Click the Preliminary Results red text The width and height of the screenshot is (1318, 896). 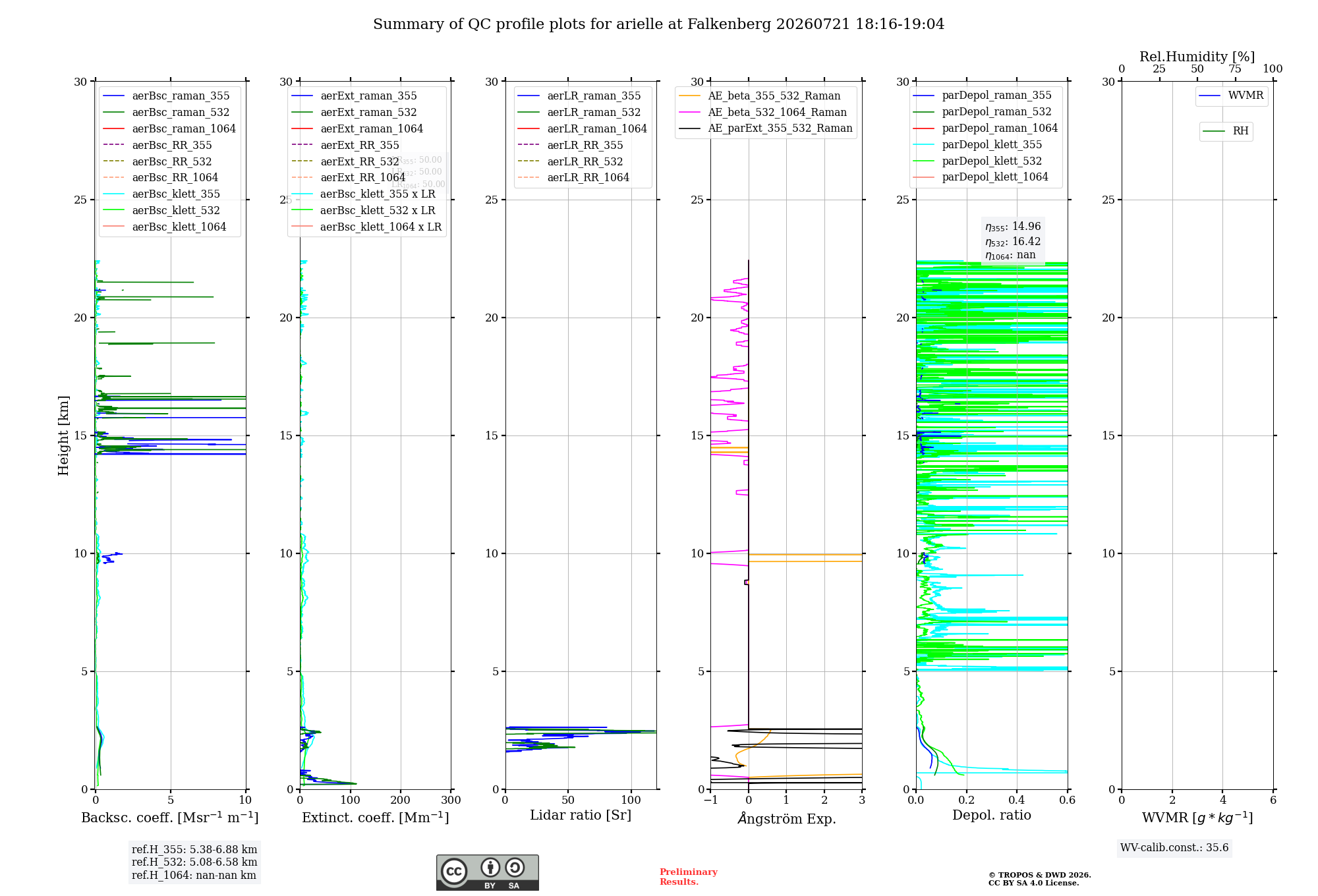[x=688, y=877]
